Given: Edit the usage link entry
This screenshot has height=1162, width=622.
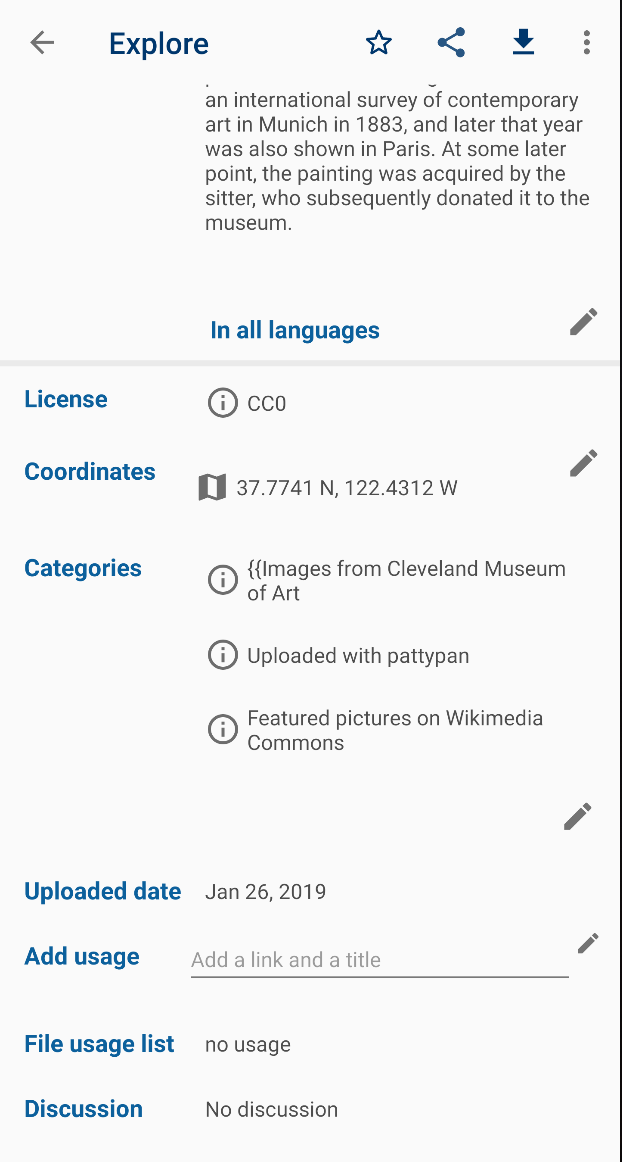Looking at the screenshot, I should 588,943.
